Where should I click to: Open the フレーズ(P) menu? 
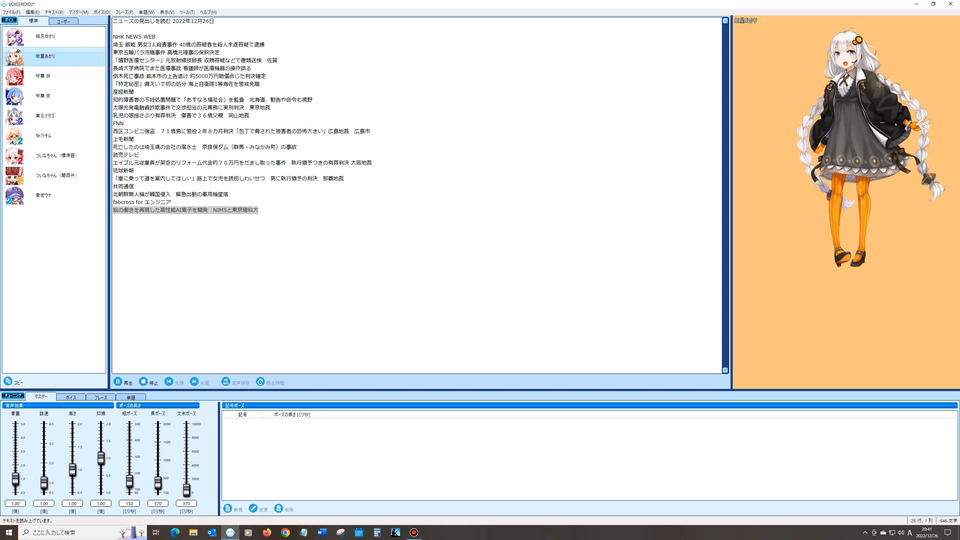pyautogui.click(x=124, y=12)
